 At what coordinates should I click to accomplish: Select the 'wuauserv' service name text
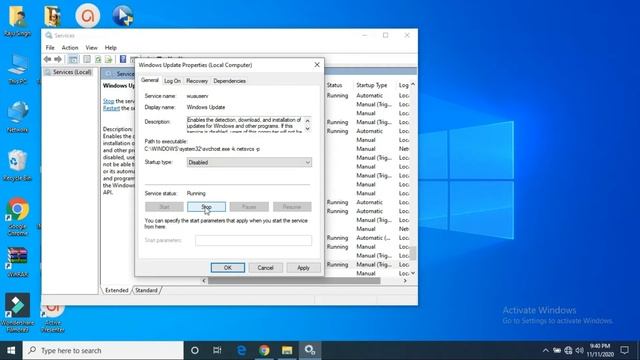pyautogui.click(x=198, y=96)
